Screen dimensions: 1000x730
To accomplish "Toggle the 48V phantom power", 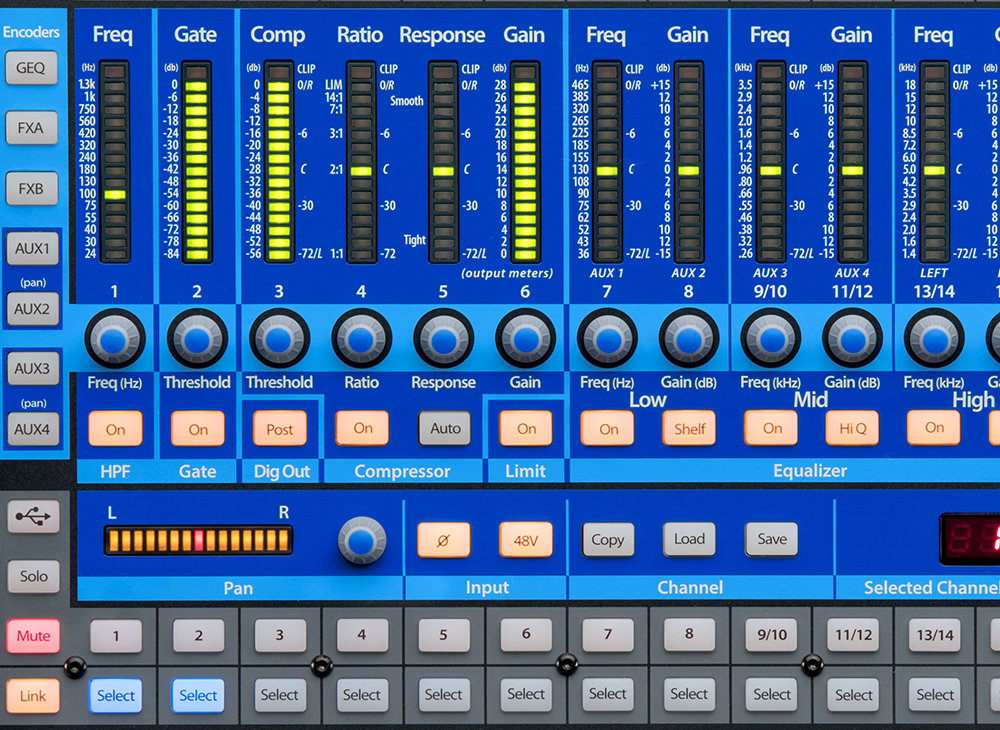I will coord(524,539).
